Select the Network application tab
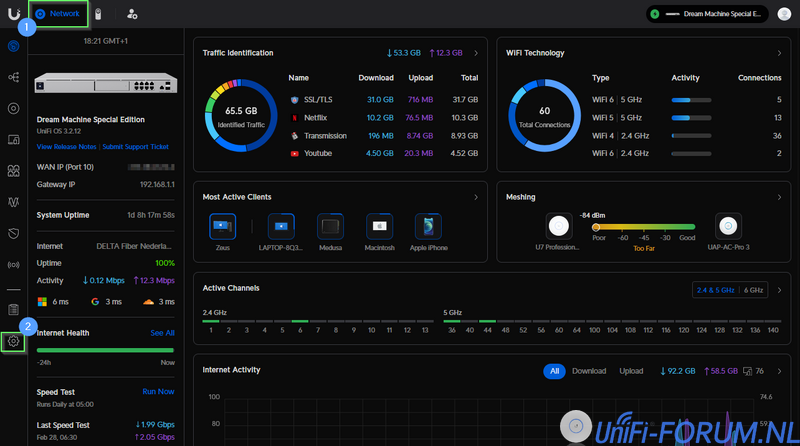 click(58, 13)
